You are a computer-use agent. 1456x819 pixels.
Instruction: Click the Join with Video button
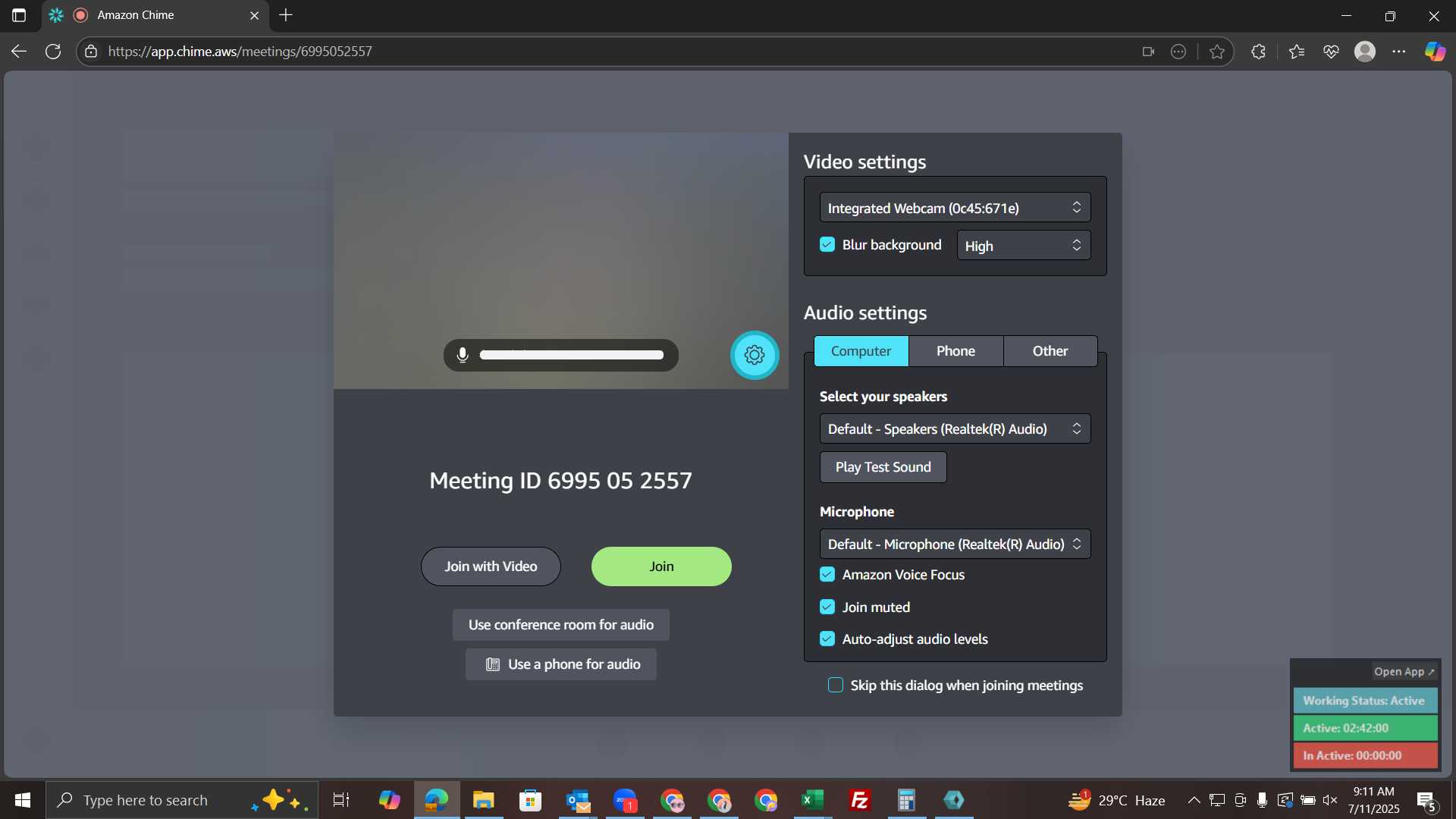coord(491,566)
